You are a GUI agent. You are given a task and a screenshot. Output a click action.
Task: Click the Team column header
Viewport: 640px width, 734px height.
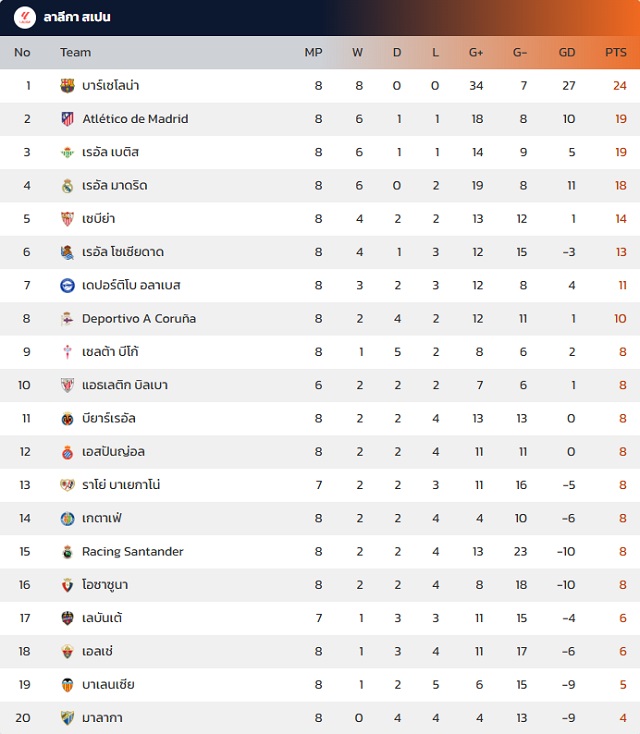(75, 52)
